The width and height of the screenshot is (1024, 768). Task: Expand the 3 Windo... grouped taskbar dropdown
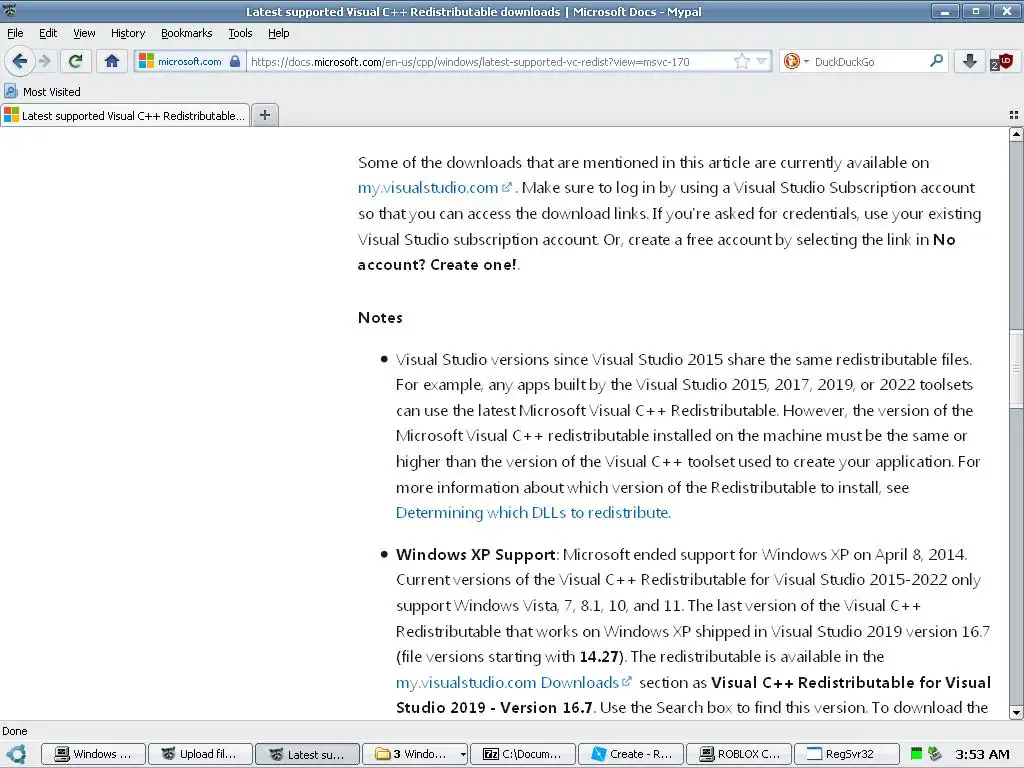pyautogui.click(x=462, y=754)
